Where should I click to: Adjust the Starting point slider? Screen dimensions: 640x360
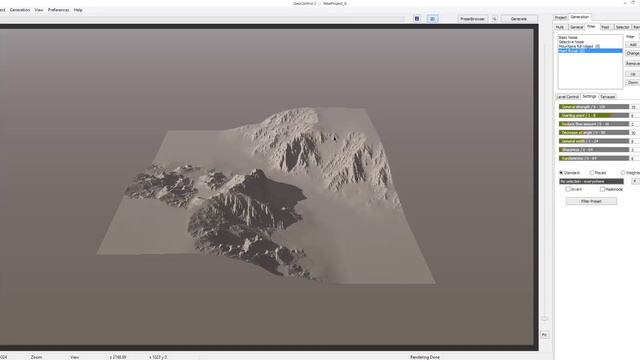(594, 115)
